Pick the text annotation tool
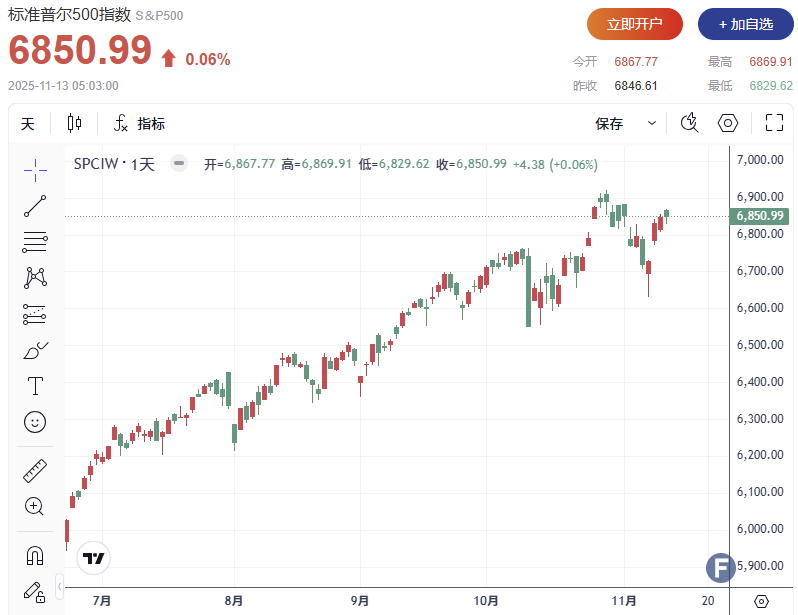This screenshot has height=615, width=798. (x=35, y=386)
